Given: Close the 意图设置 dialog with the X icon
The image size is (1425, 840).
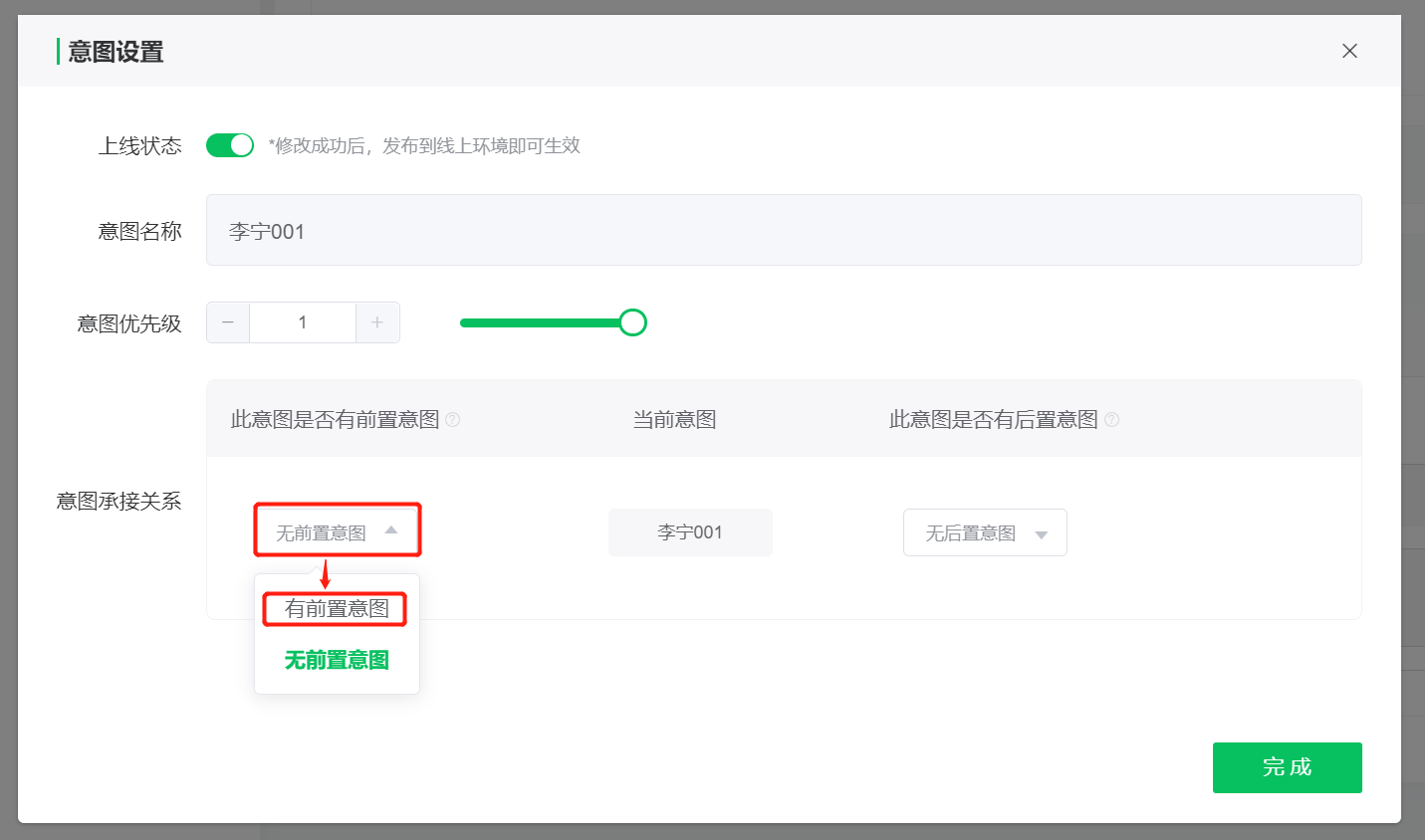Looking at the screenshot, I should point(1349,51).
